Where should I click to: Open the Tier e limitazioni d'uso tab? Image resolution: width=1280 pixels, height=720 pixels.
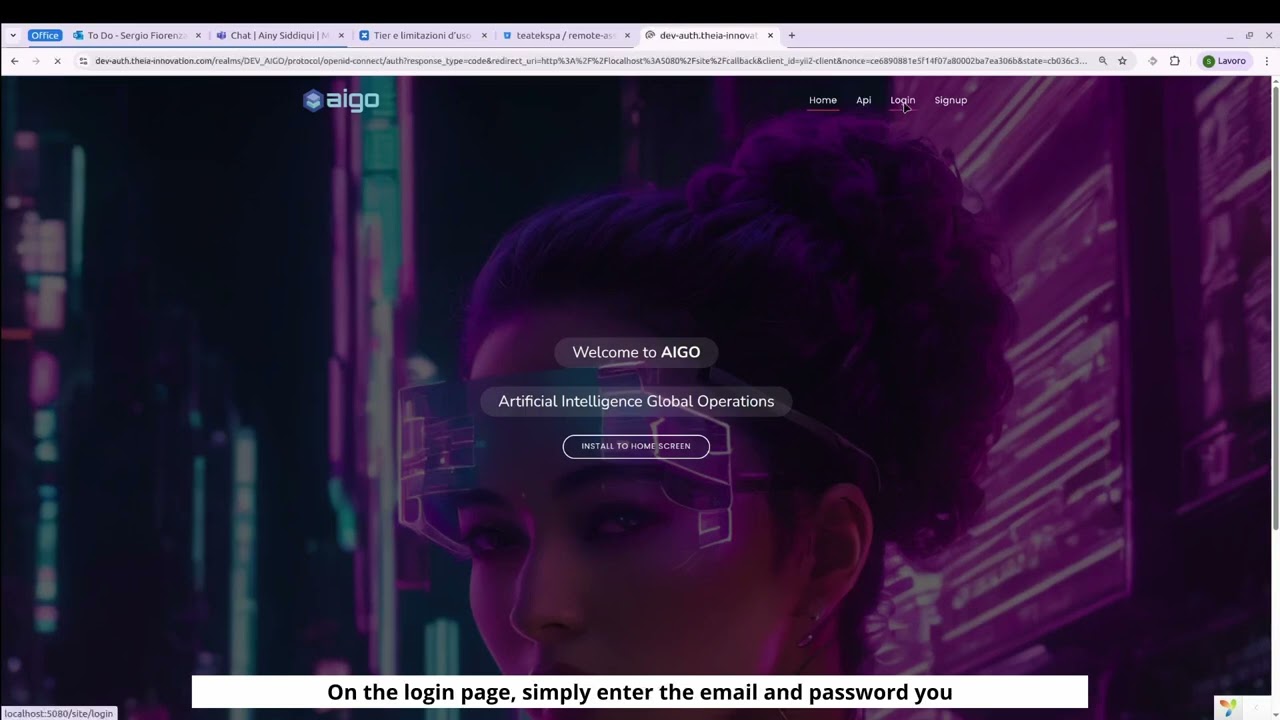pos(422,35)
